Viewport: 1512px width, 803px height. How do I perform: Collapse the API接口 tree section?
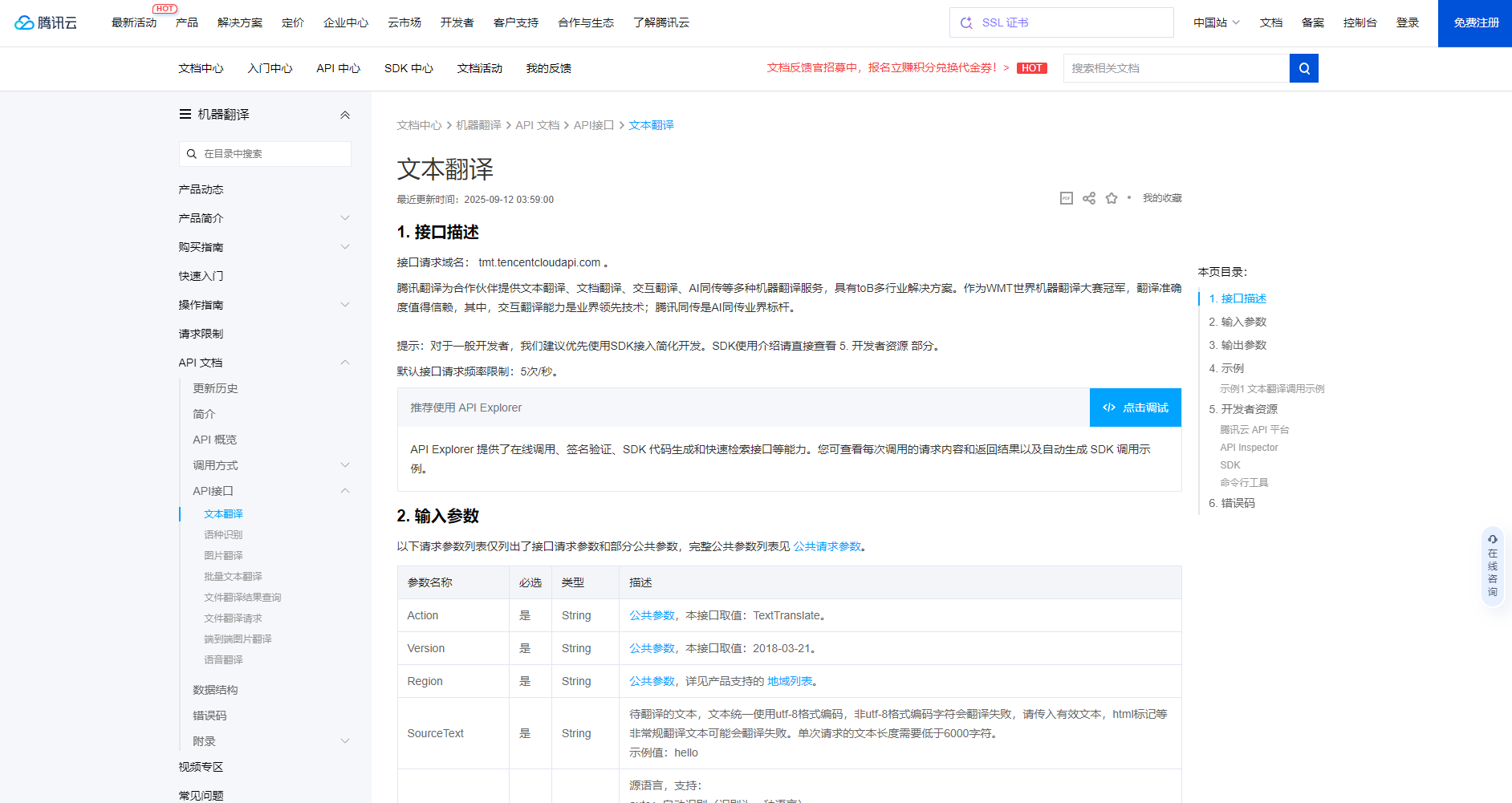tap(345, 490)
